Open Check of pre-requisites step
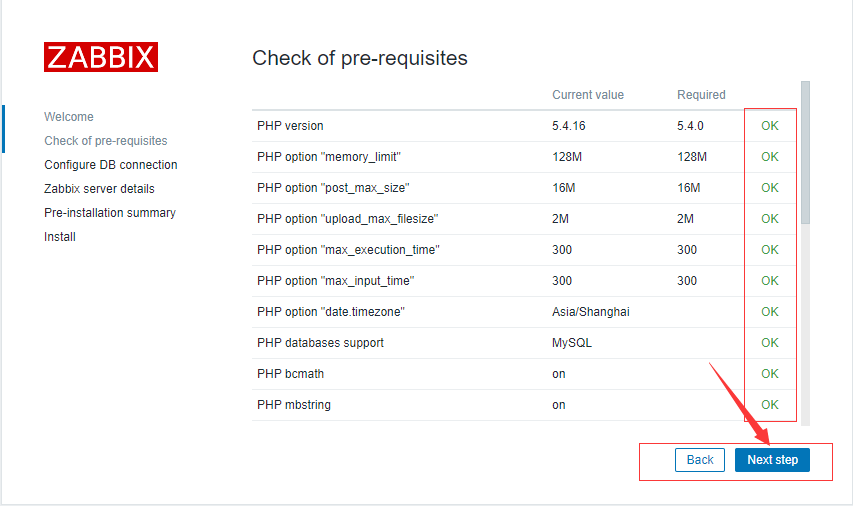853x506 pixels. (105, 141)
